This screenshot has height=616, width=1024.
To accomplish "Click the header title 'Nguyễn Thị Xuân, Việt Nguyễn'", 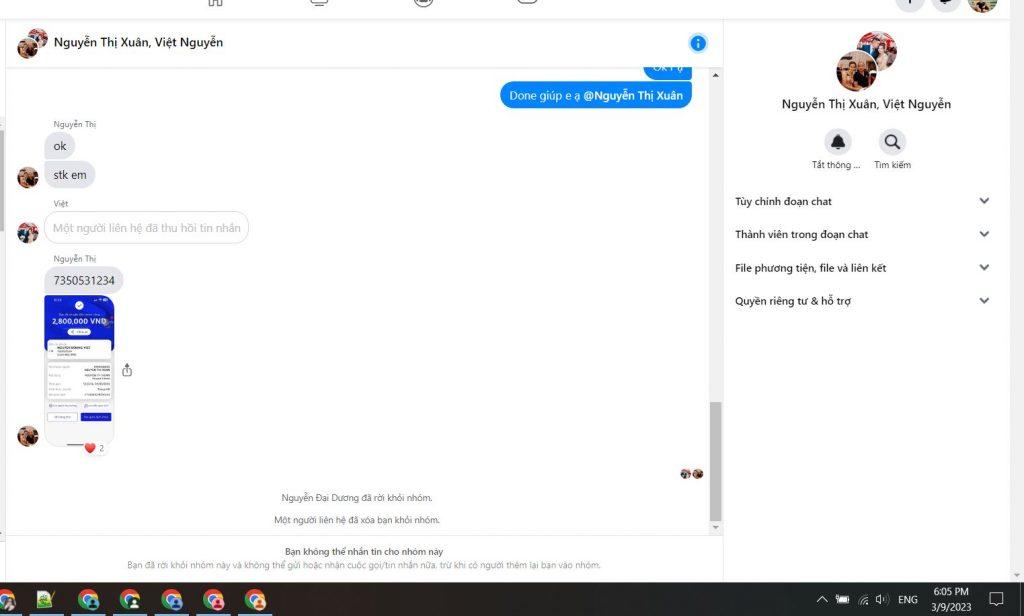I will coord(138,42).
